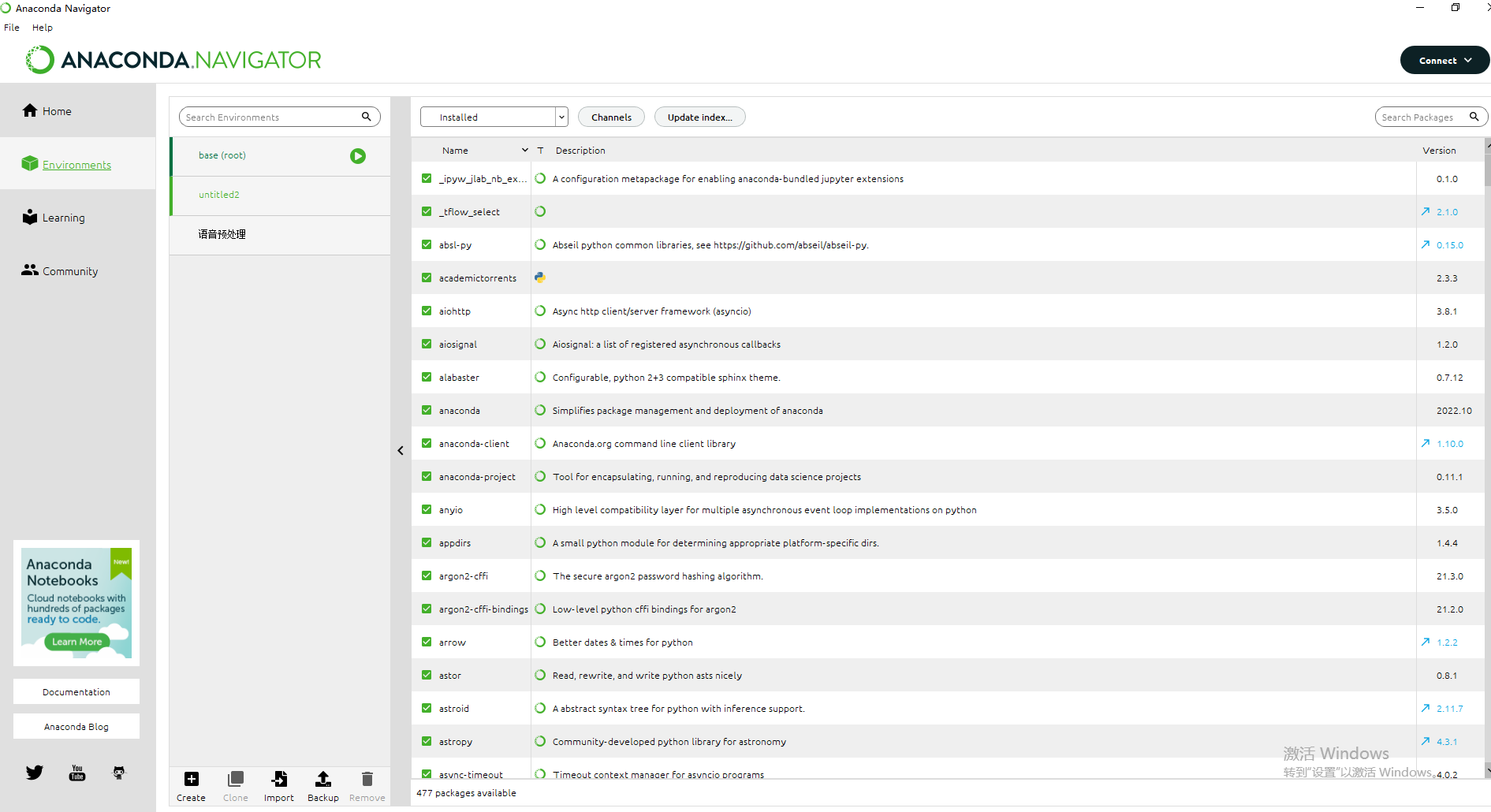Click the Channels button
The image size is (1491, 812).
tap(611, 117)
